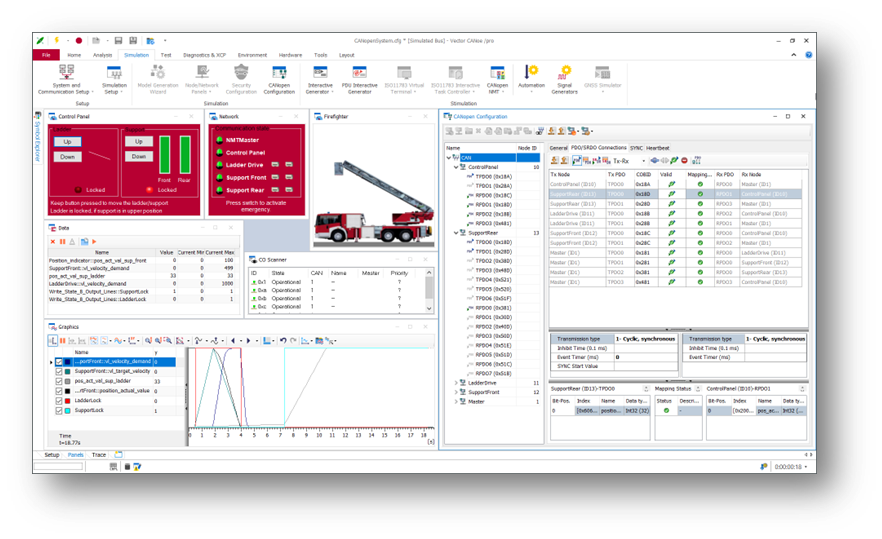This screenshot has width=882, height=539.
Task: Open the measurement time dropdown in status bar
Action: tap(806, 466)
